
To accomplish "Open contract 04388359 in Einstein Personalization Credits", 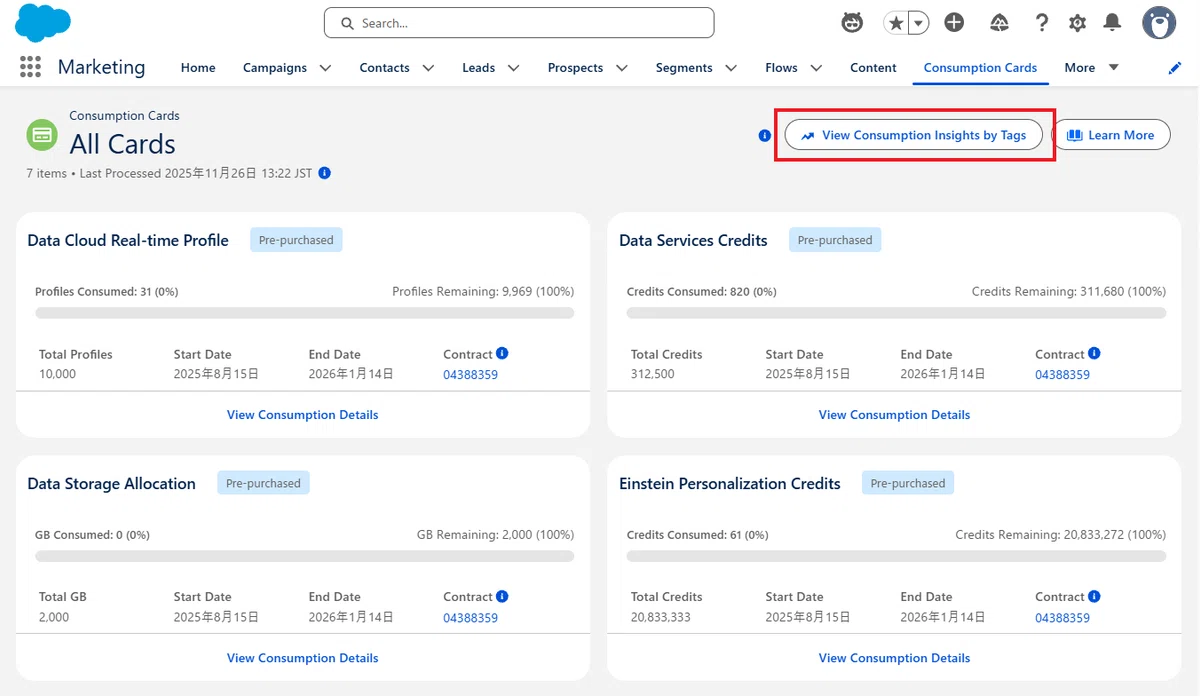I will coord(1062,618).
